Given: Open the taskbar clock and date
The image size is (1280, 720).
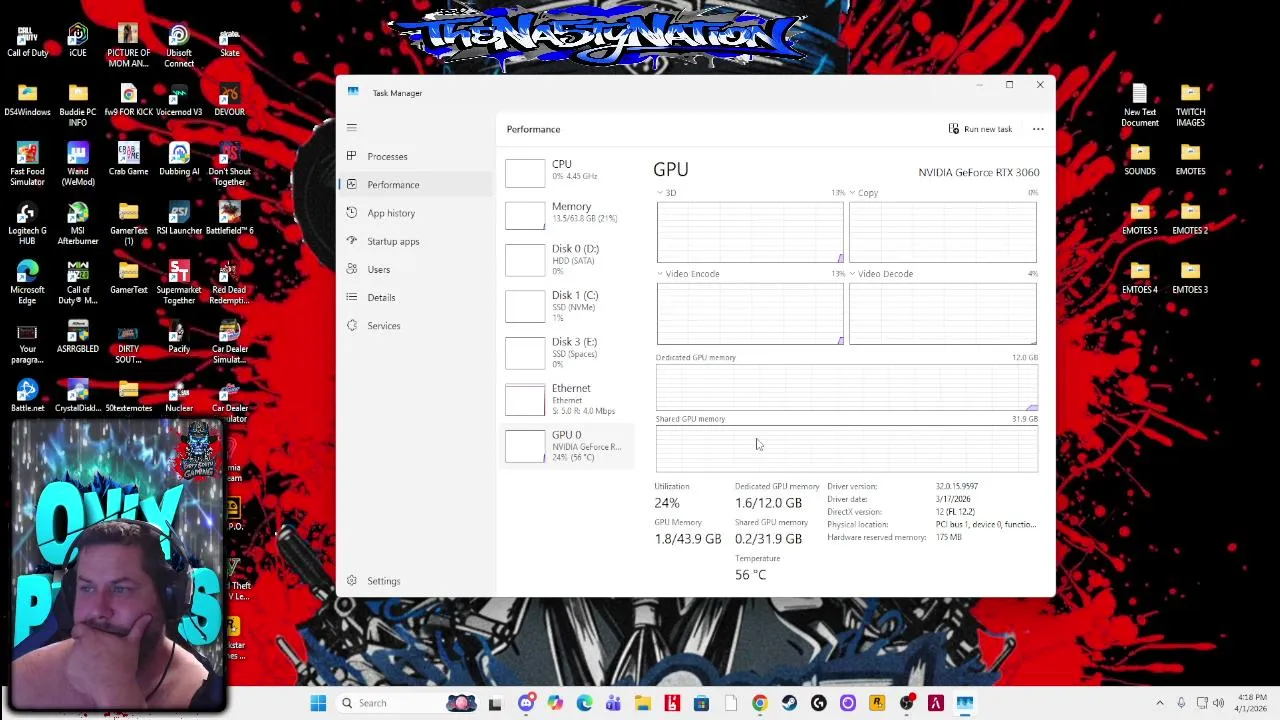Looking at the screenshot, I should pyautogui.click(x=1250, y=703).
